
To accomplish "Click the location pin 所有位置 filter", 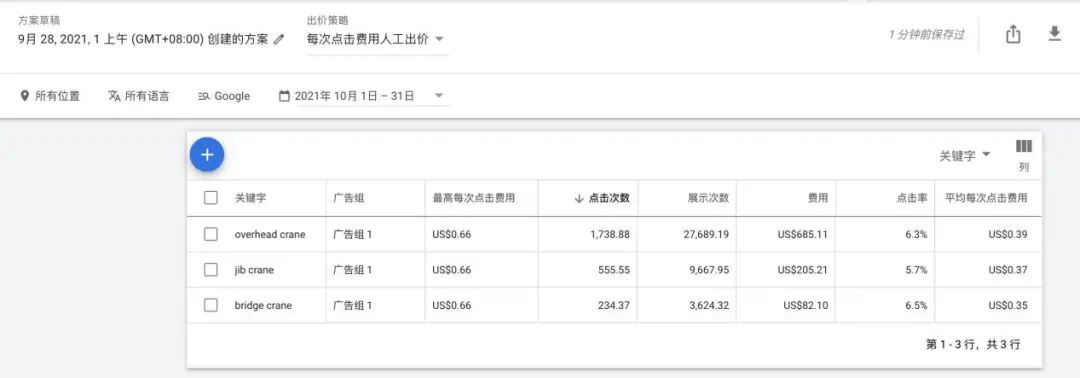I will click(50, 96).
